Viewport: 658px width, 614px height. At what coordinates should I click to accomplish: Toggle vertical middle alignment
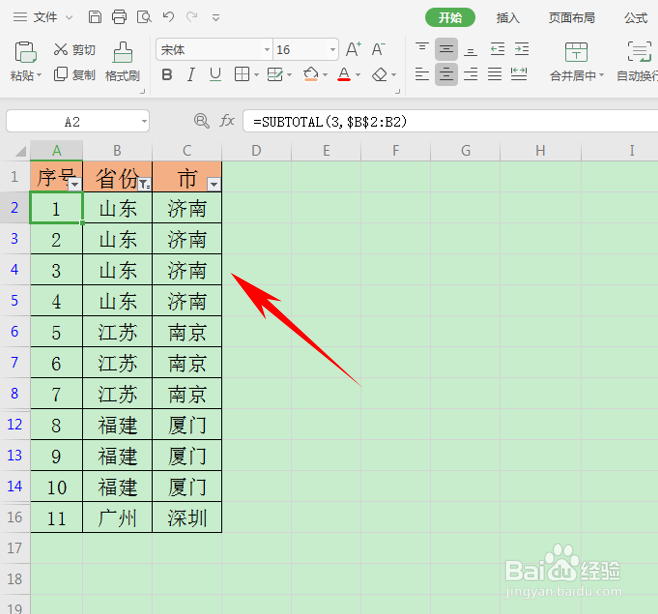point(446,49)
